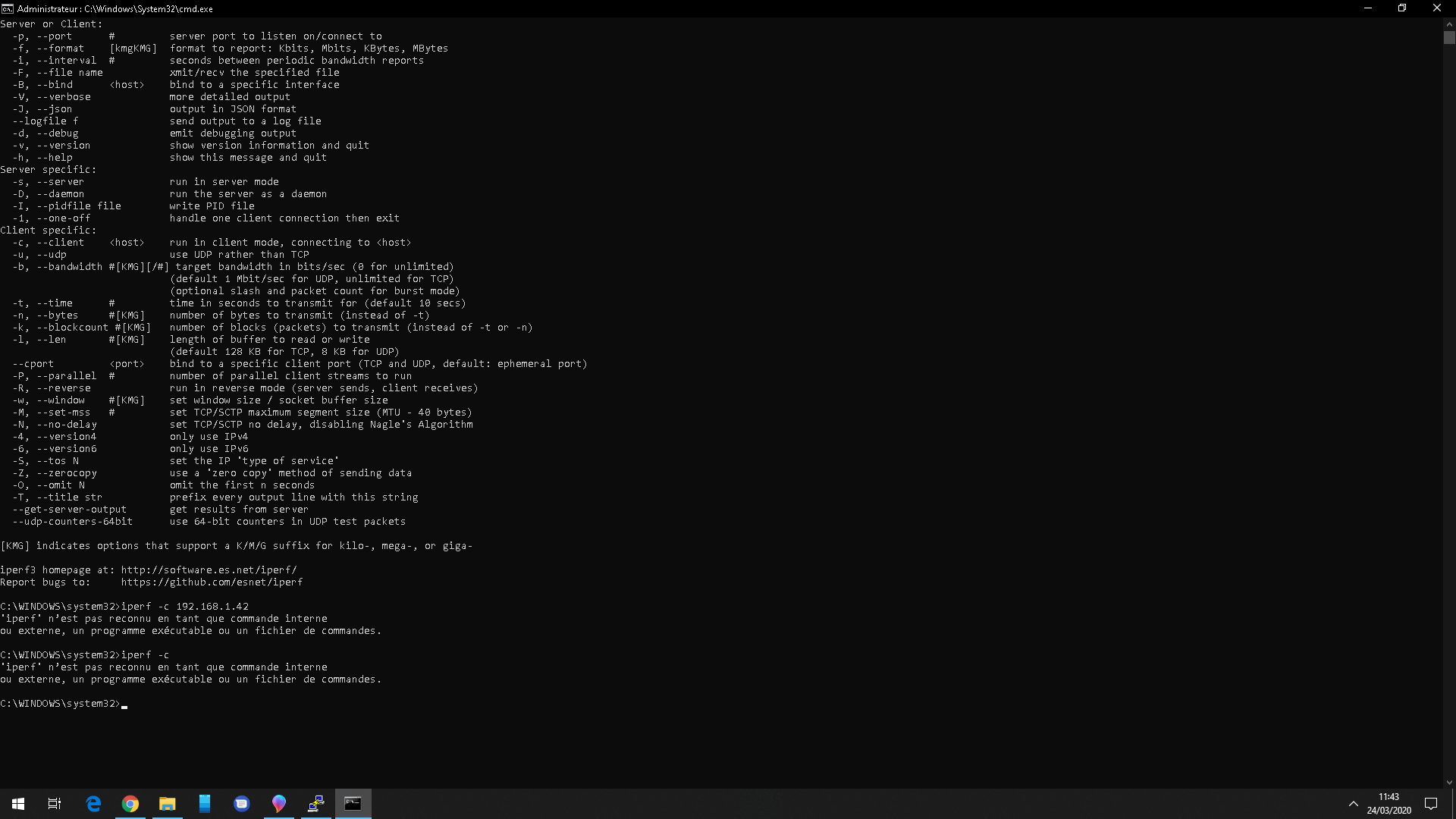Click the -u, --udp option text
Screen dimensions: 1456x819
point(39,255)
